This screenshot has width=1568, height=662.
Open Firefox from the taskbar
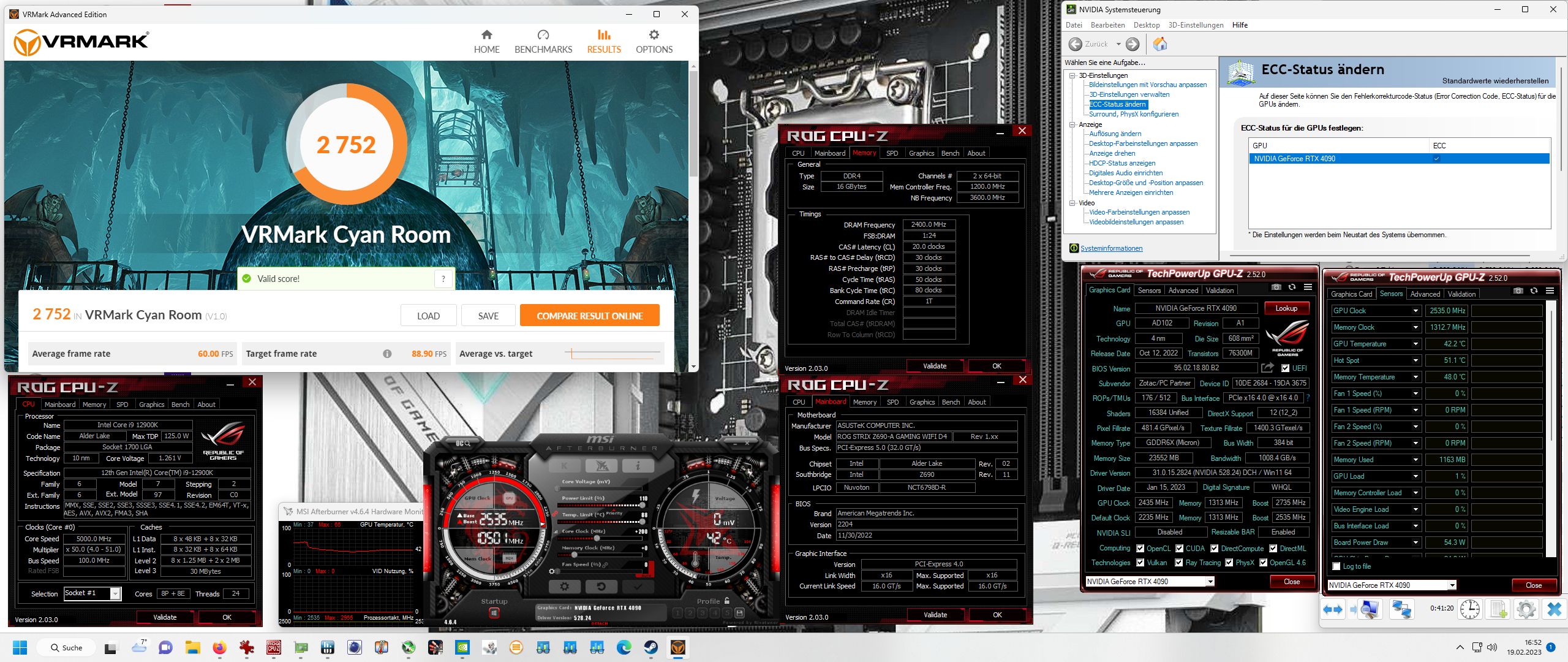click(219, 647)
